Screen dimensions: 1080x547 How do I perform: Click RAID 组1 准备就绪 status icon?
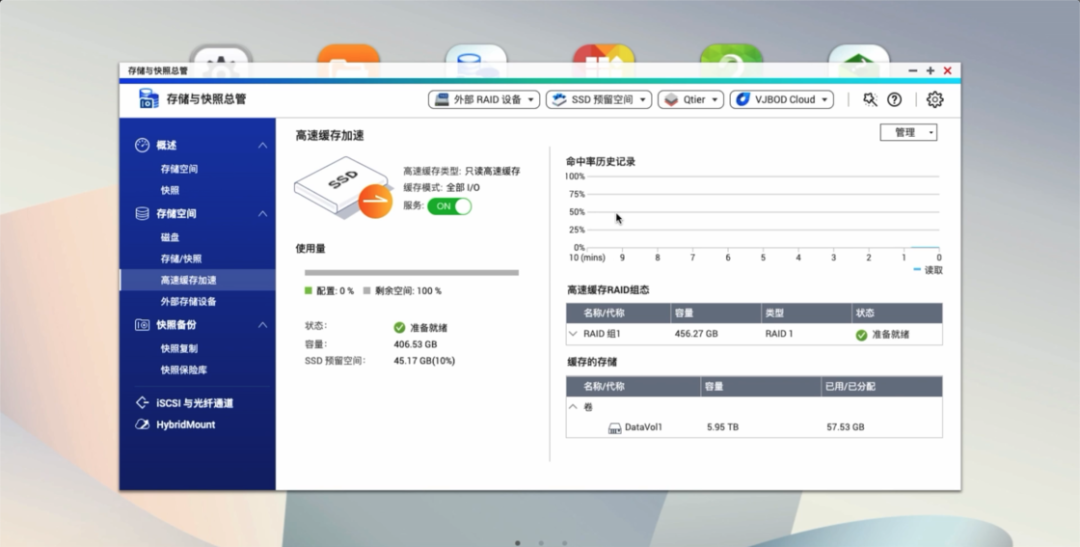pyautogui.click(x=861, y=335)
